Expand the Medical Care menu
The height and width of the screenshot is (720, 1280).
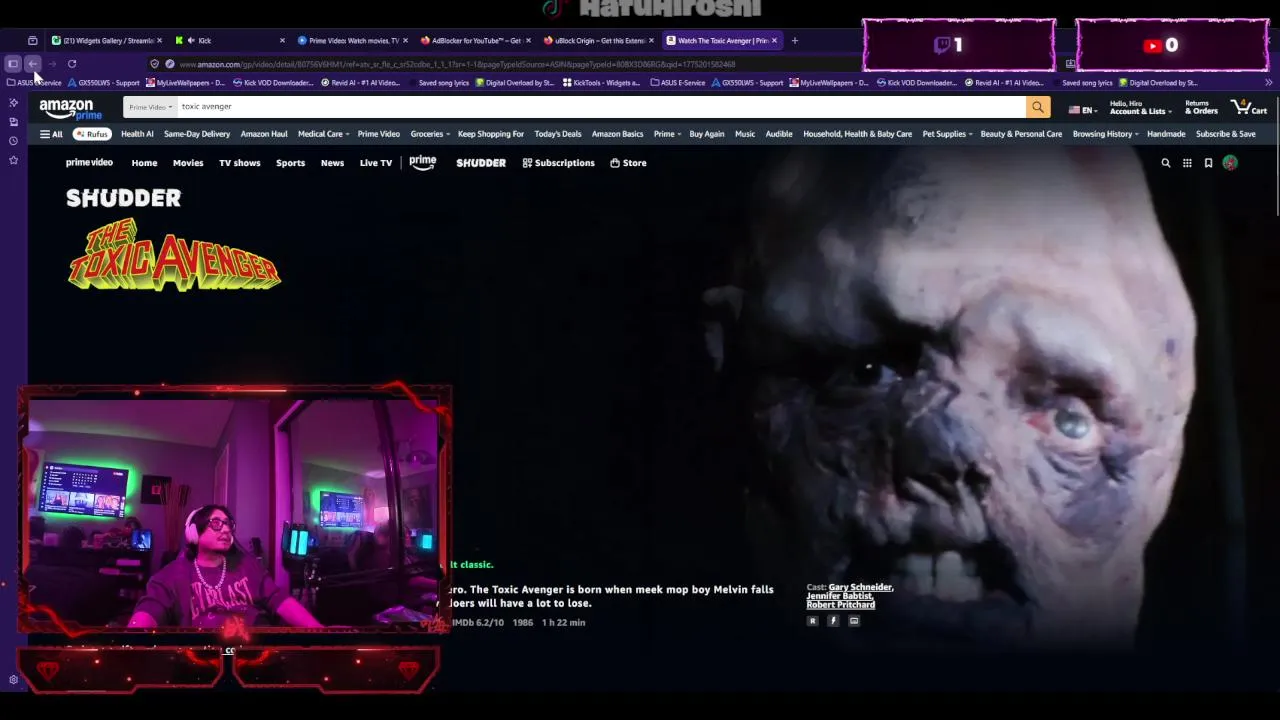click(323, 134)
